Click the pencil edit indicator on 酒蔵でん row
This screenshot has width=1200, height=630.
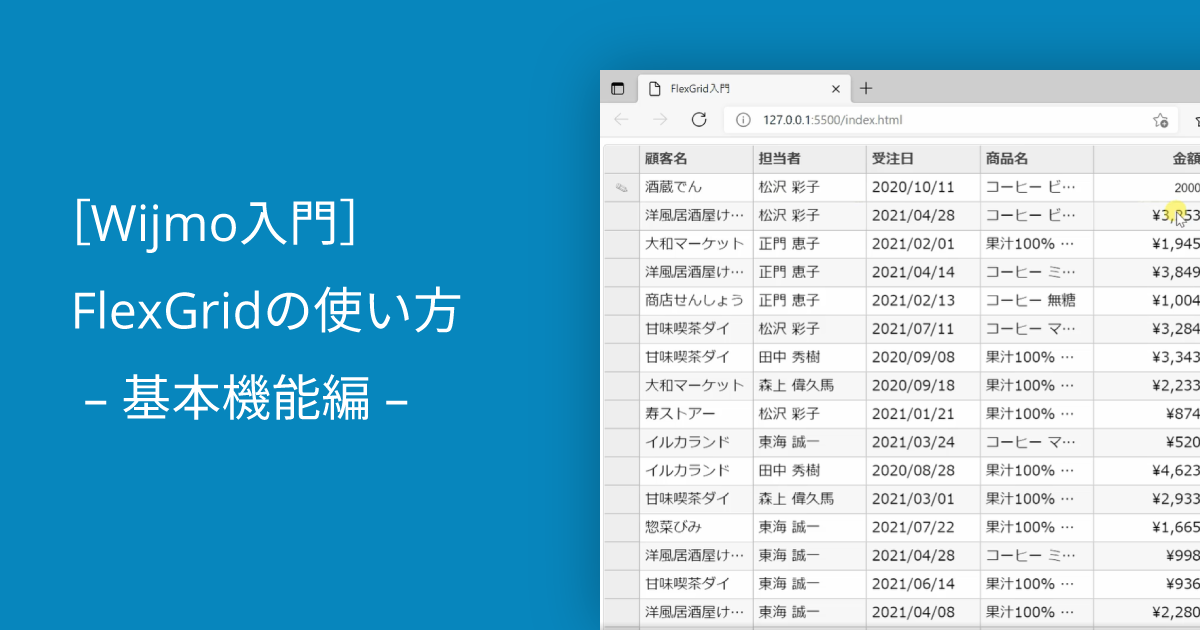(x=623, y=186)
